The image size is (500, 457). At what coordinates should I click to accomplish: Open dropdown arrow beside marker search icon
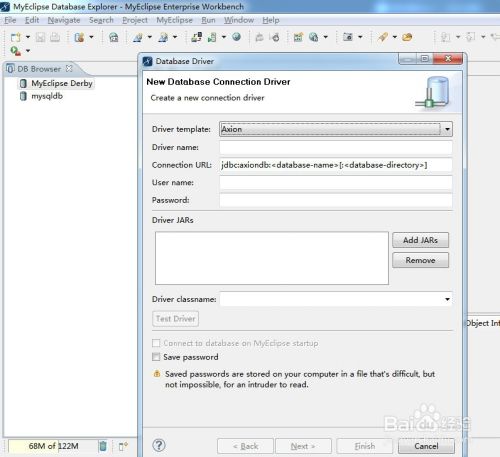(x=395, y=37)
